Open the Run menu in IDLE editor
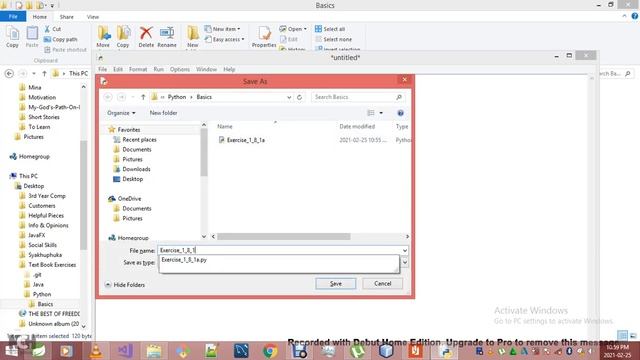This screenshot has width=640, height=360. 158,69
